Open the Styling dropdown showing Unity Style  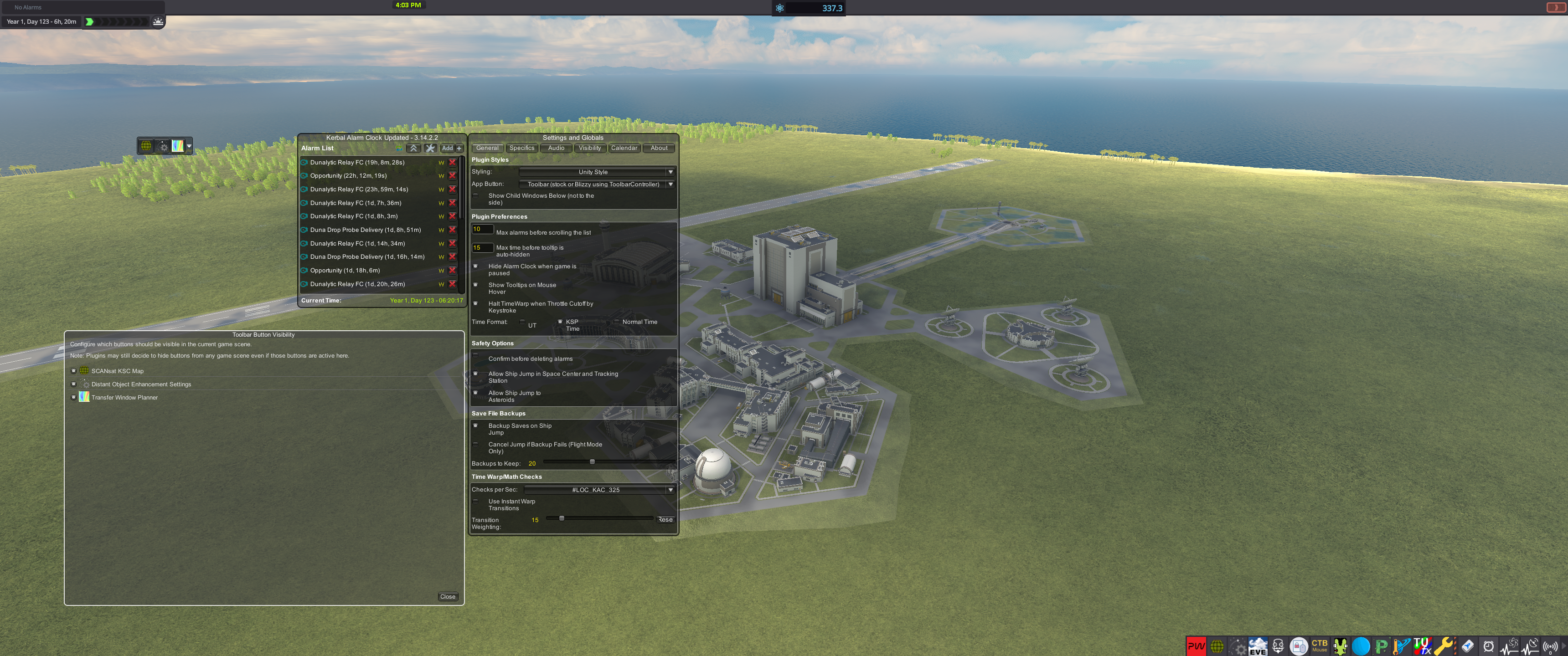coord(597,172)
